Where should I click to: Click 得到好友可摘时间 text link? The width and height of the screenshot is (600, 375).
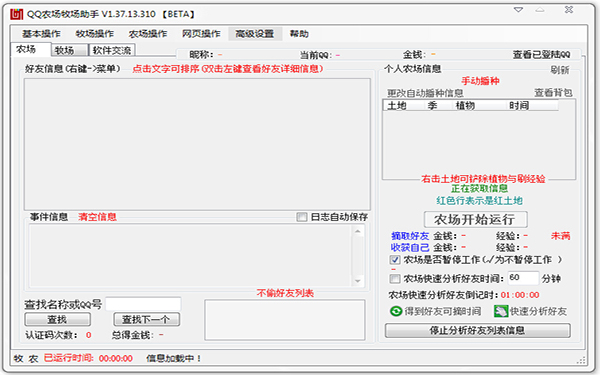pos(443,311)
